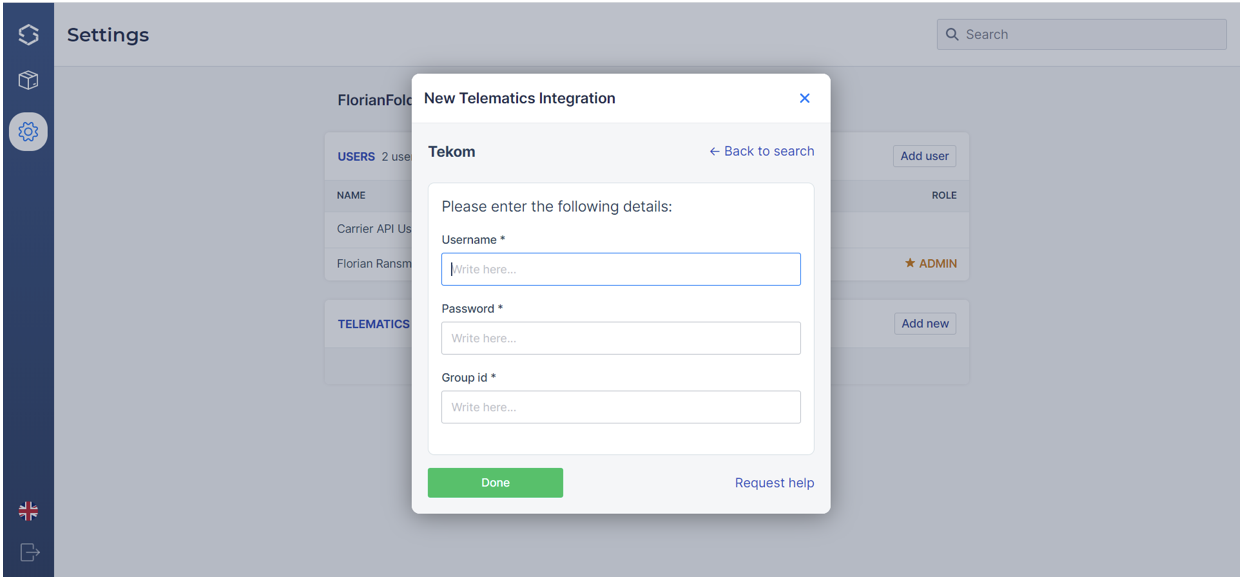Click the New Telematics Integration title
The height and width of the screenshot is (586, 1248).
tap(520, 98)
